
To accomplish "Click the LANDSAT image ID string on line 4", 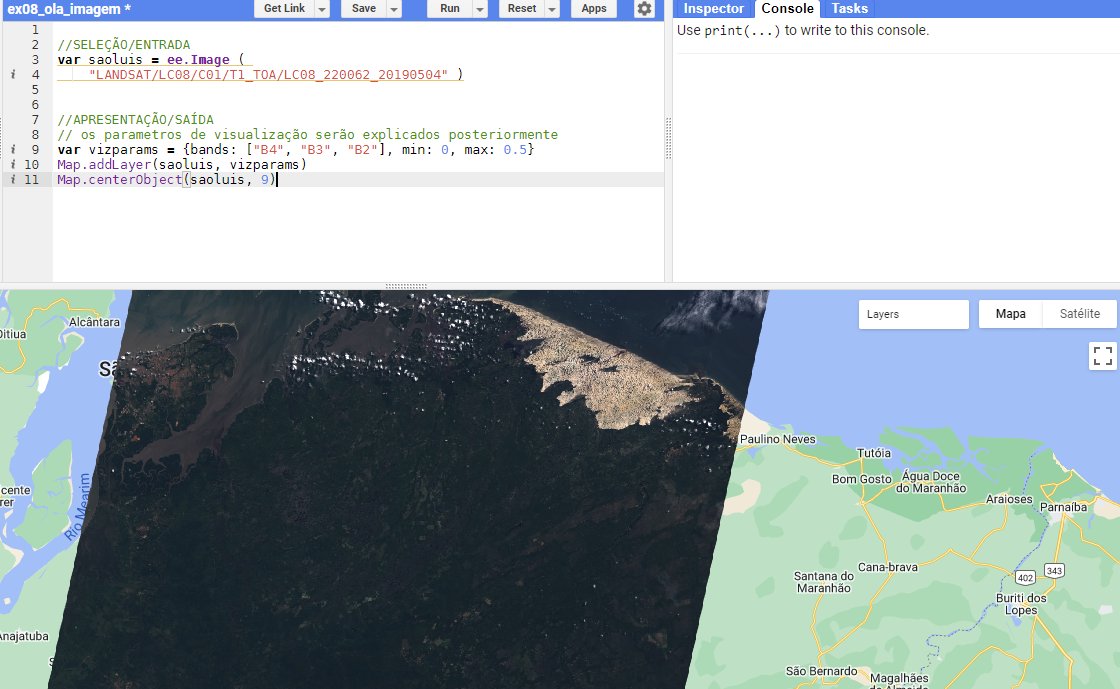I will (x=268, y=74).
